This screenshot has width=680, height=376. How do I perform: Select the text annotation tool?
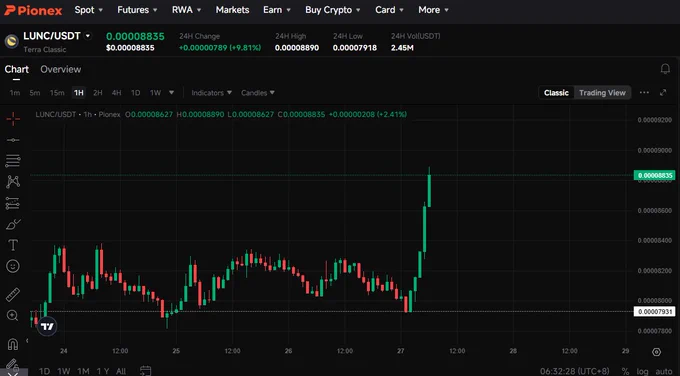point(13,245)
